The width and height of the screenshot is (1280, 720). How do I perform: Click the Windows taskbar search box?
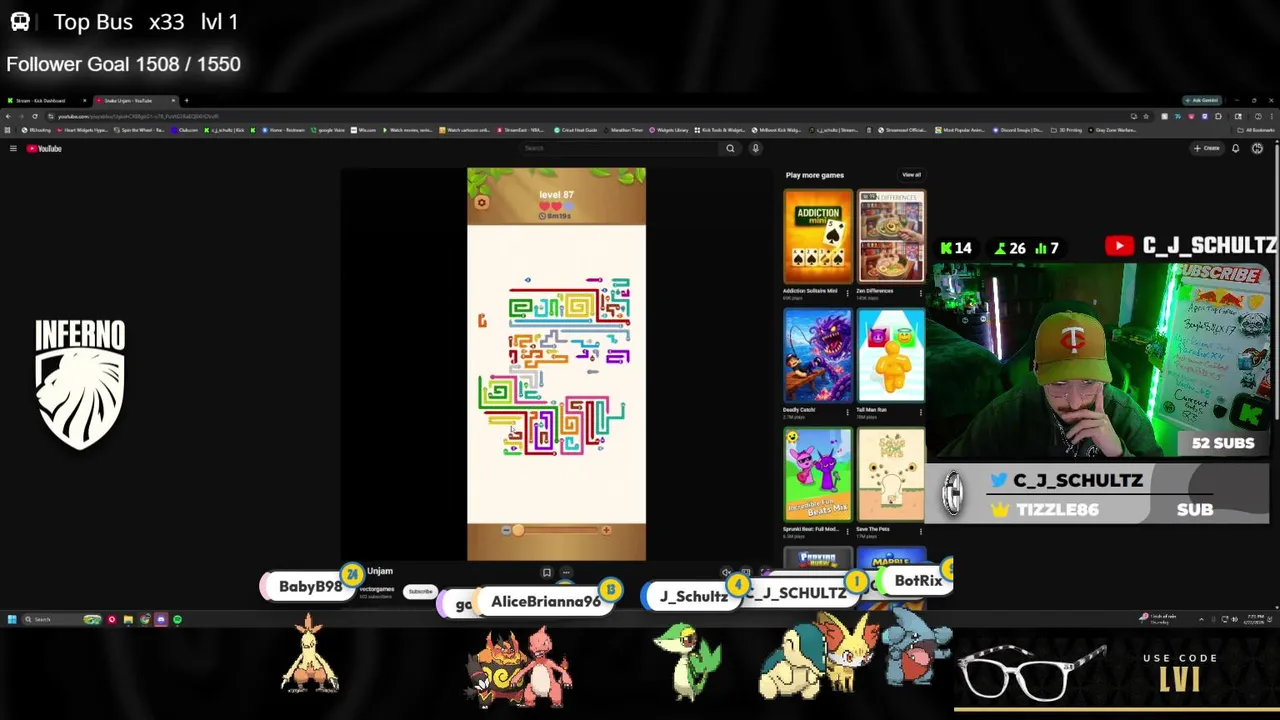pyautogui.click(x=61, y=619)
